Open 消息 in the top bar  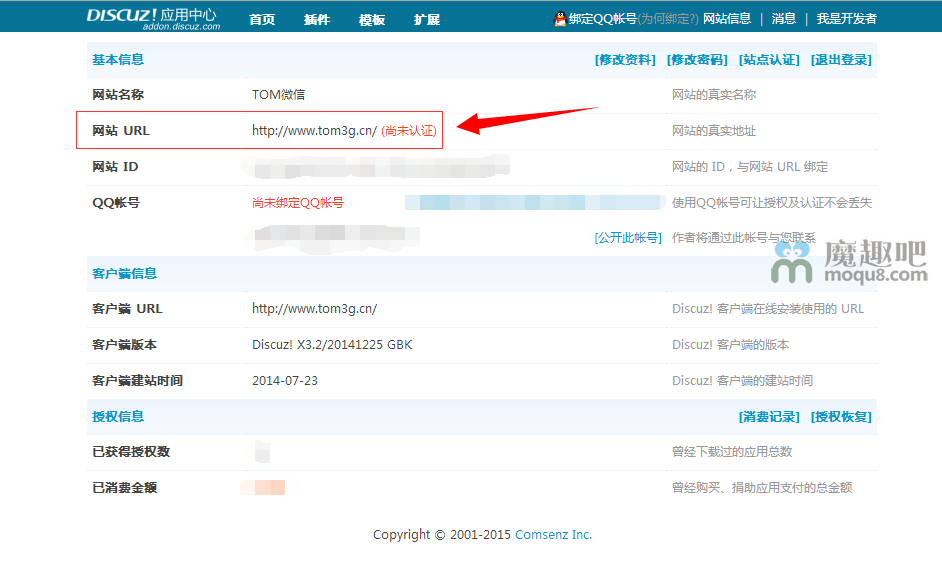coord(783,19)
